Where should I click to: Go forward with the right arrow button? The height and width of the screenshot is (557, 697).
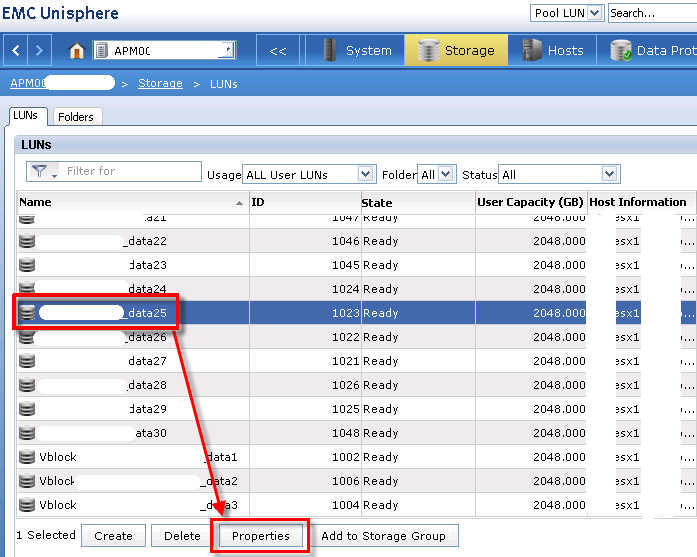[x=40, y=50]
